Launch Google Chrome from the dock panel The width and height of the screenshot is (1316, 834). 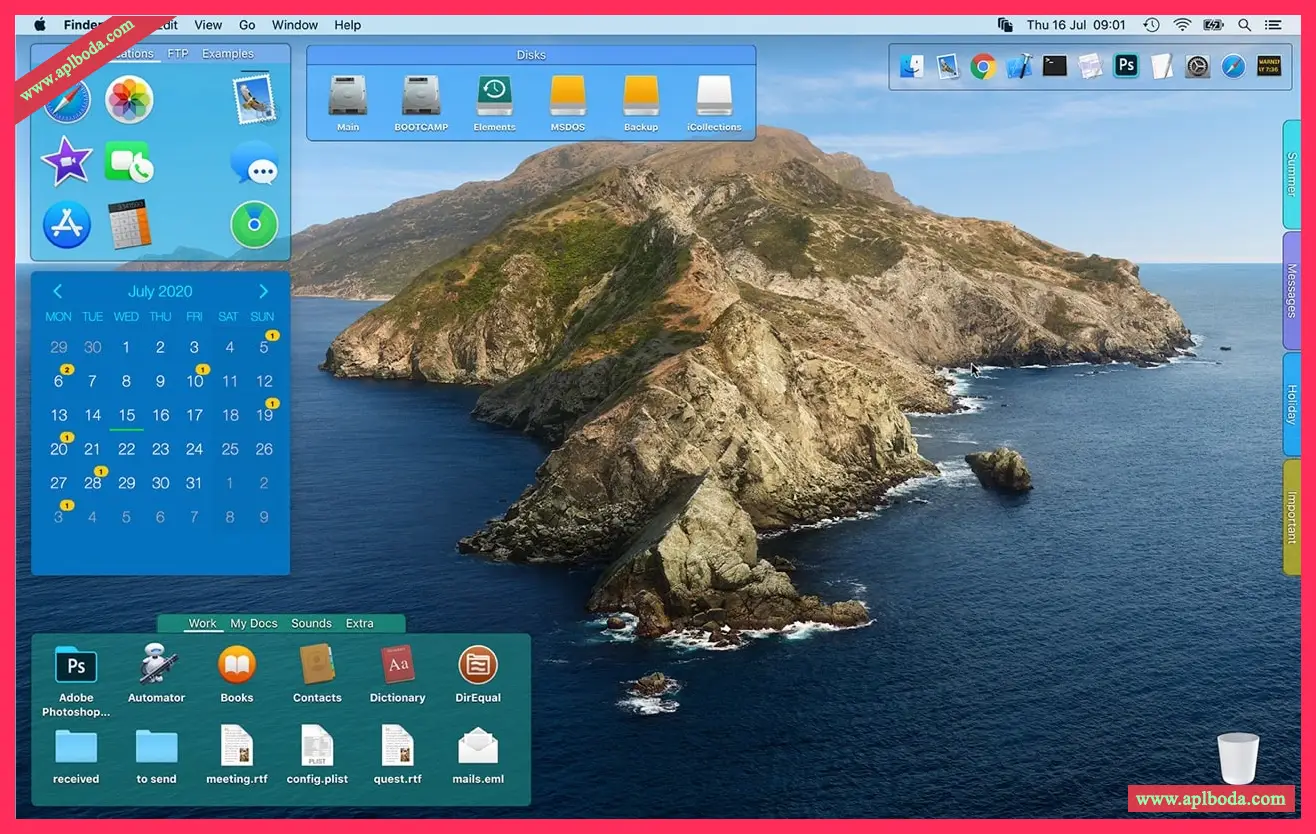(983, 66)
